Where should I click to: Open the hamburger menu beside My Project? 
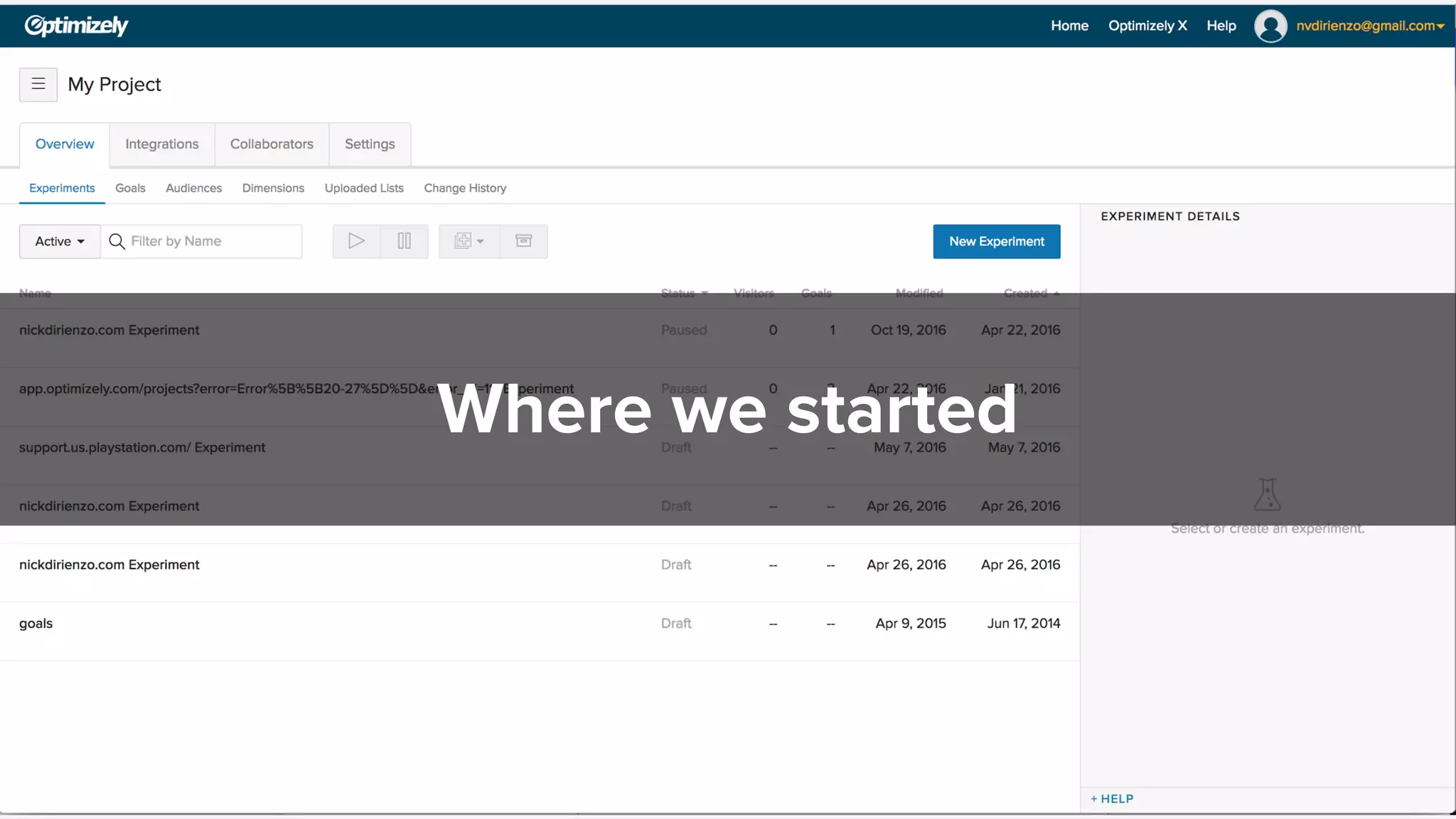(x=38, y=85)
